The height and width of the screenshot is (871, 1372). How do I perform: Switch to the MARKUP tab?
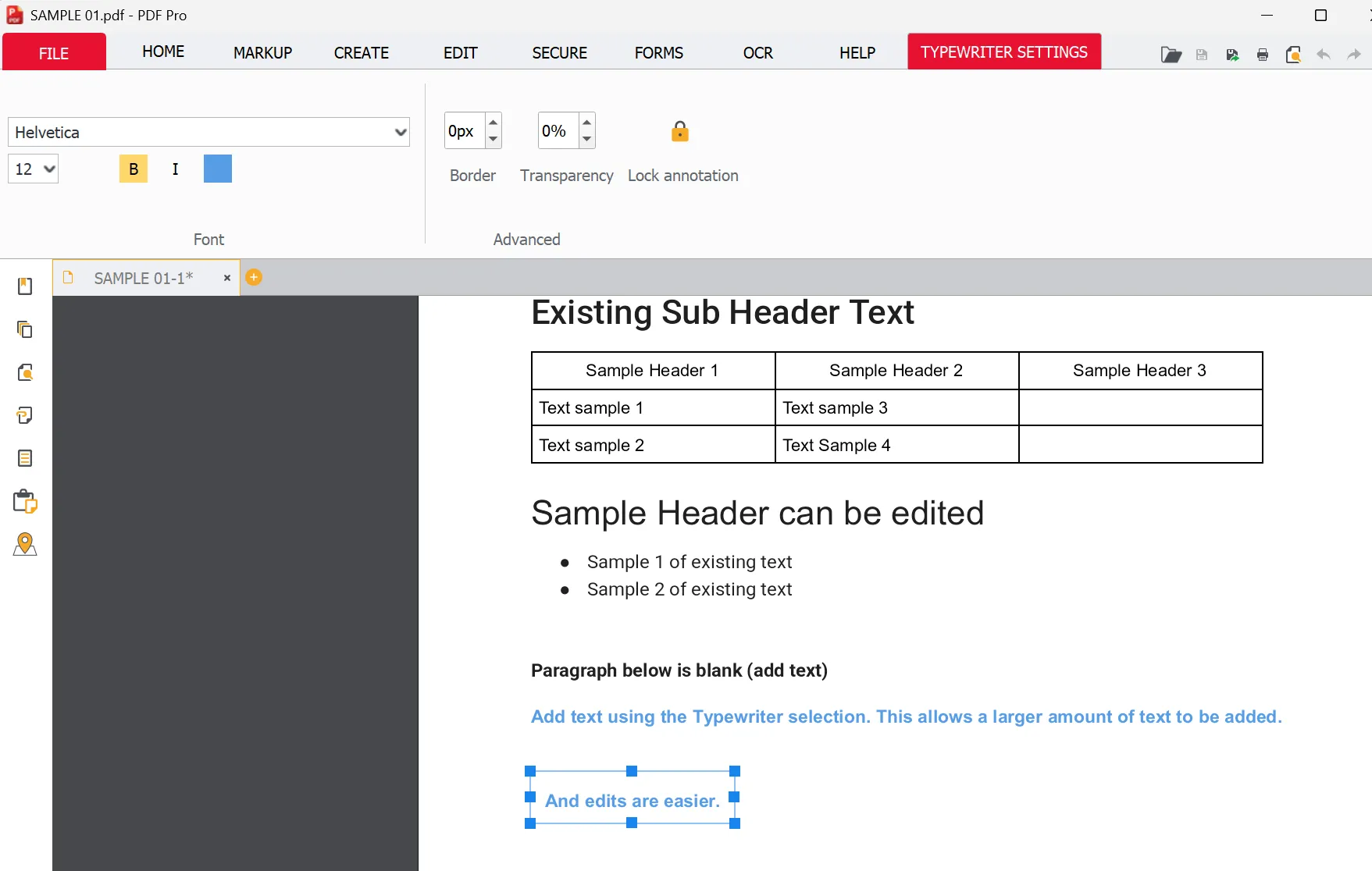[x=262, y=52]
